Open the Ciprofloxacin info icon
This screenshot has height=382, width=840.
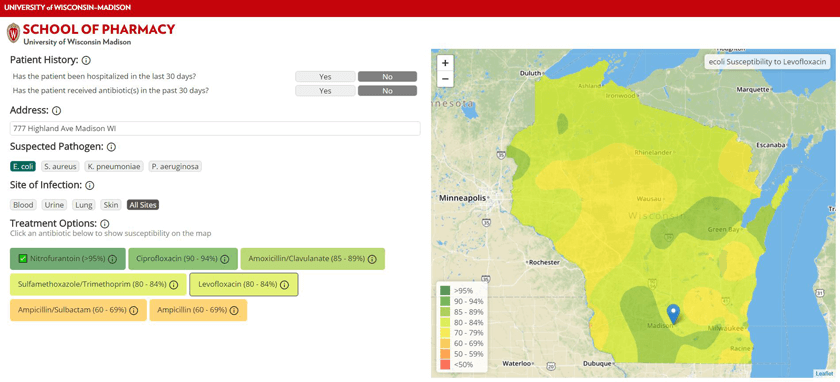point(224,259)
